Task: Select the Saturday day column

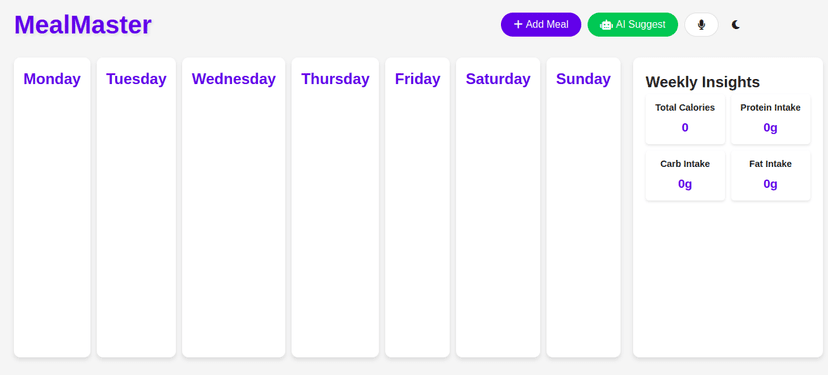Action: [x=498, y=207]
